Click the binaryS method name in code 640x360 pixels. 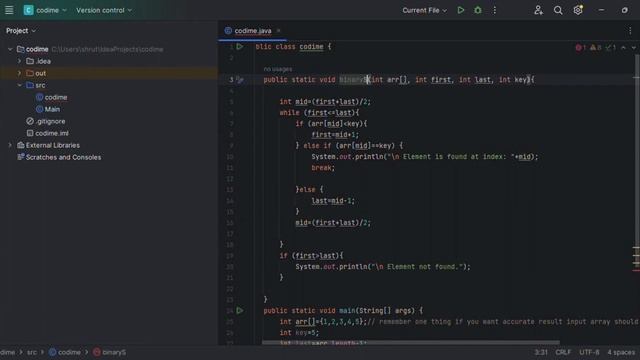[353, 80]
